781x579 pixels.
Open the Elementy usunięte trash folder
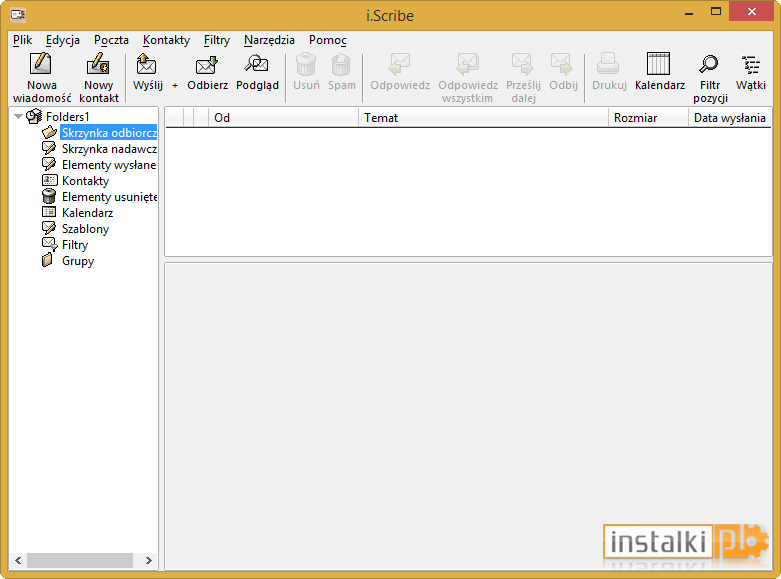(109, 197)
